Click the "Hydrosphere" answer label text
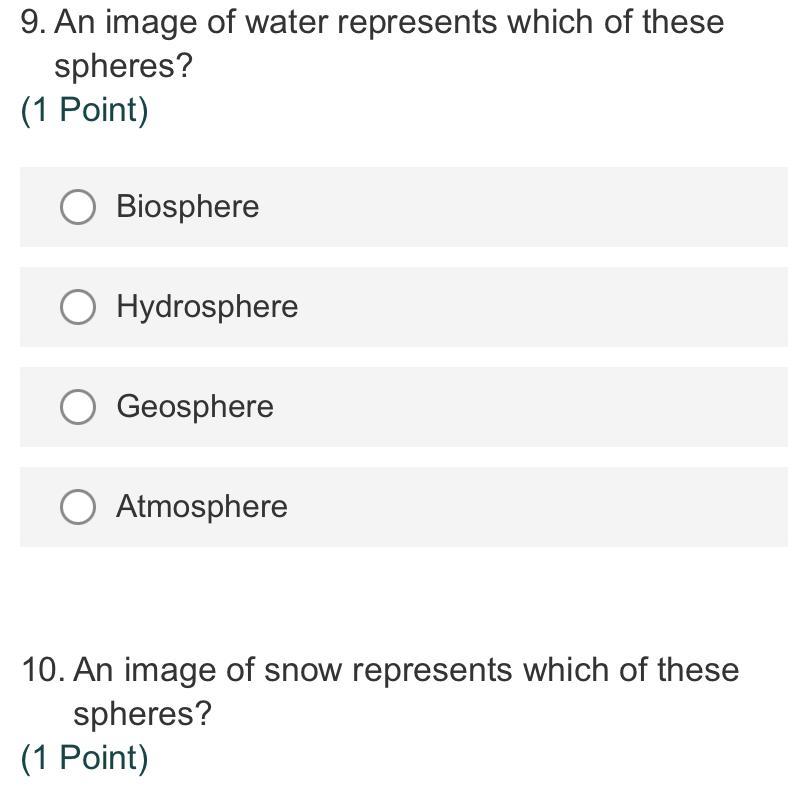 [x=207, y=307]
